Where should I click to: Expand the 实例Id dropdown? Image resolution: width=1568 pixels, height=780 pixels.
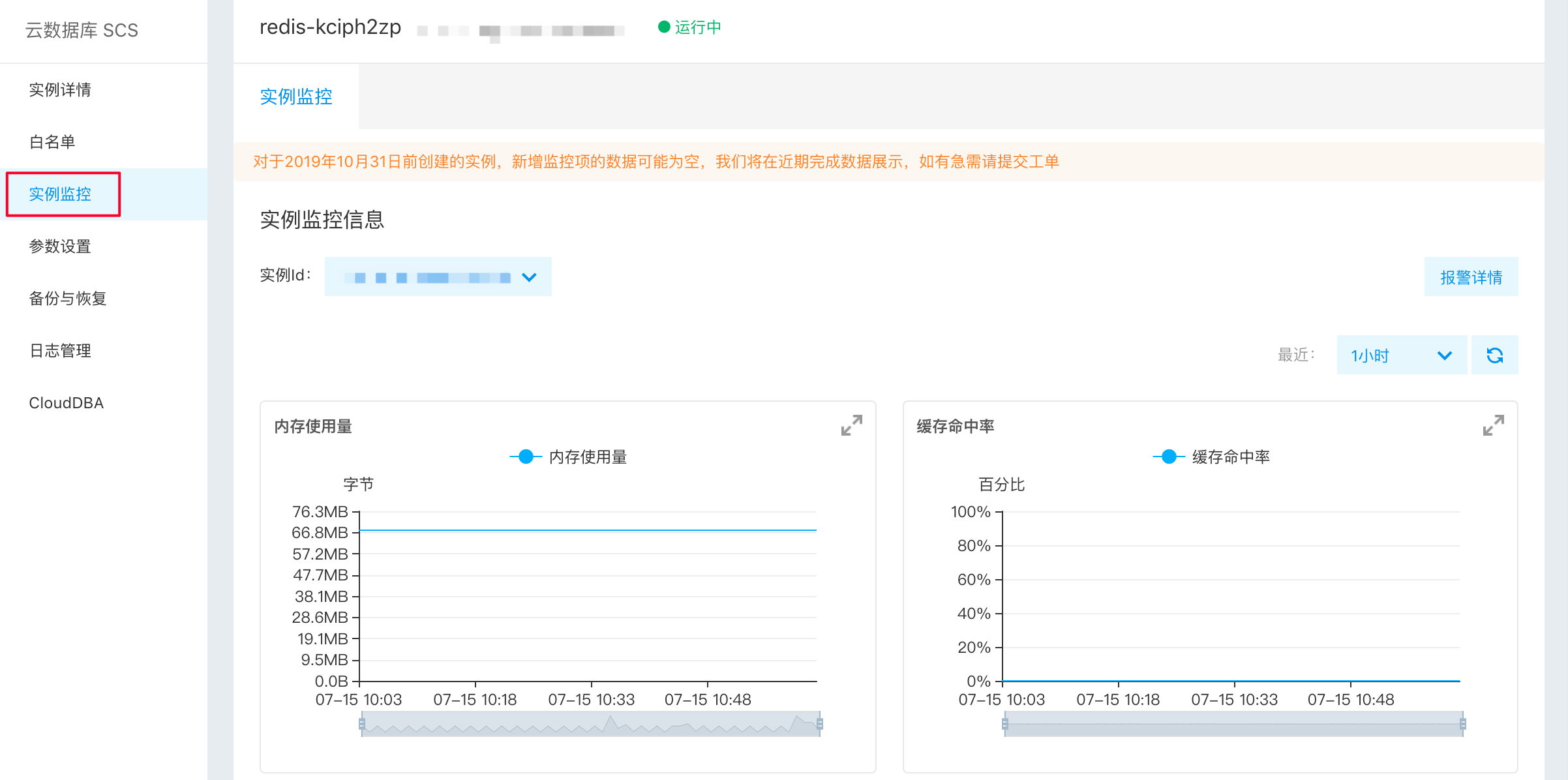click(x=438, y=277)
